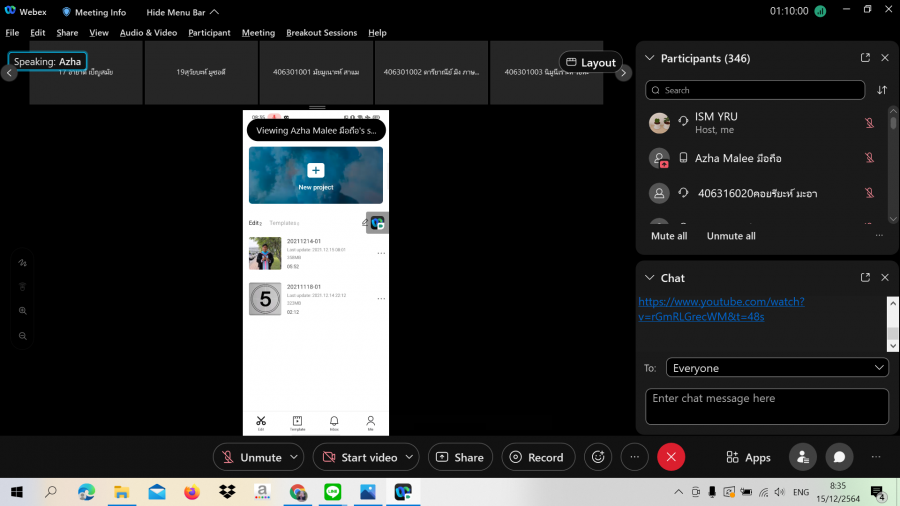
Task: Collapse the Participants panel header
Action: click(x=649, y=58)
